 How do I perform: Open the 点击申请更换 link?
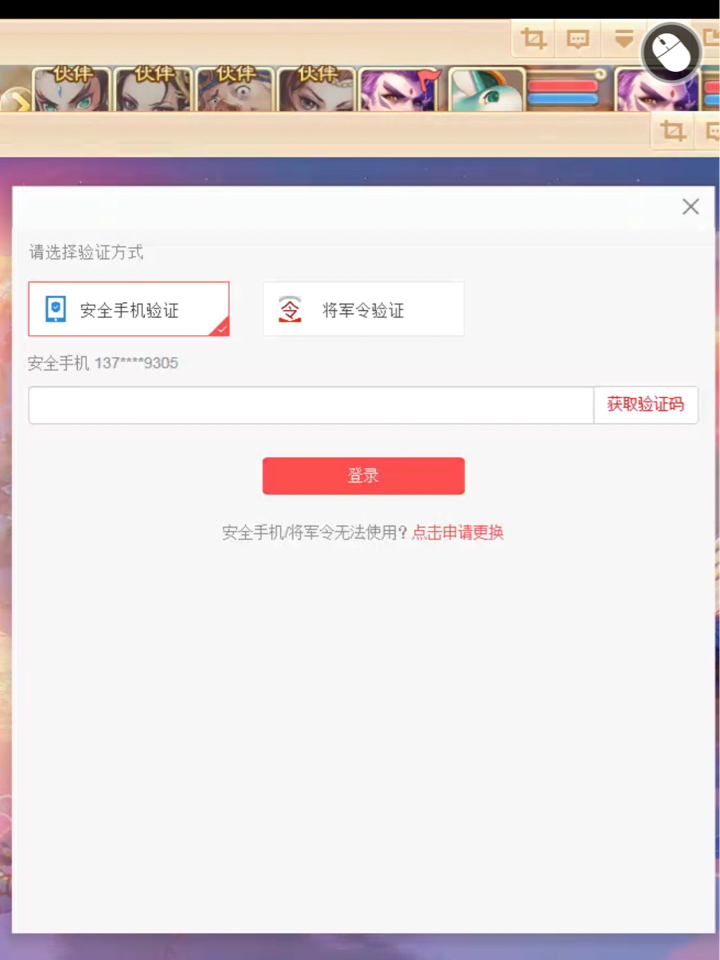[458, 532]
